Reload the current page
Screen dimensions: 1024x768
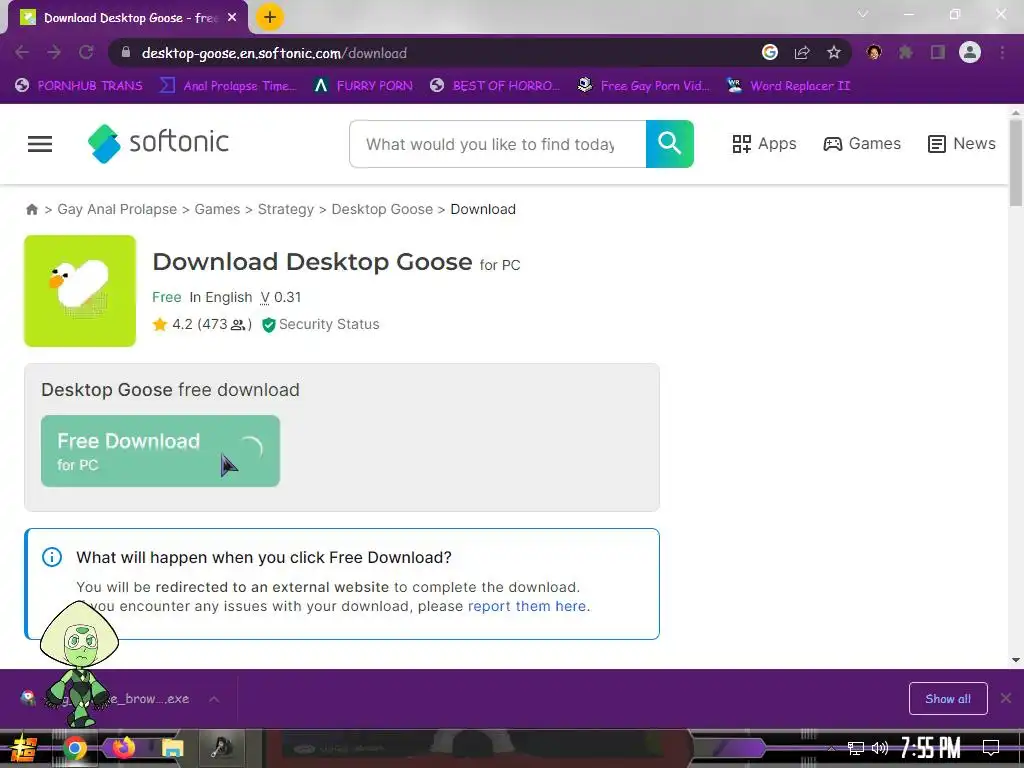tap(86, 53)
